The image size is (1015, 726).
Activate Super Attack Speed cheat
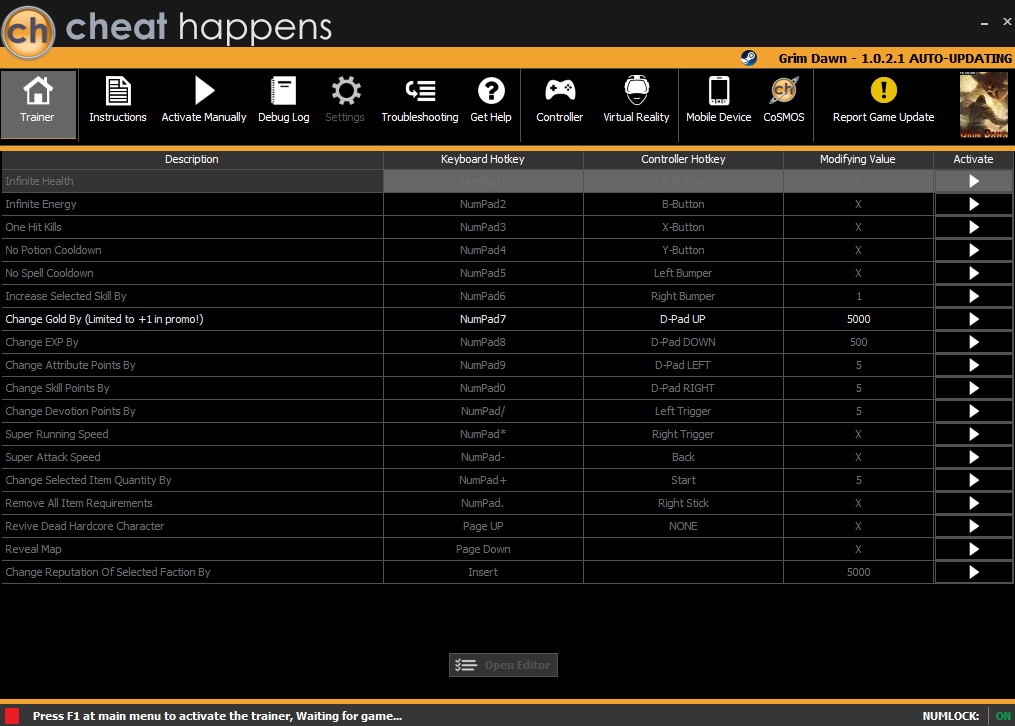point(974,457)
